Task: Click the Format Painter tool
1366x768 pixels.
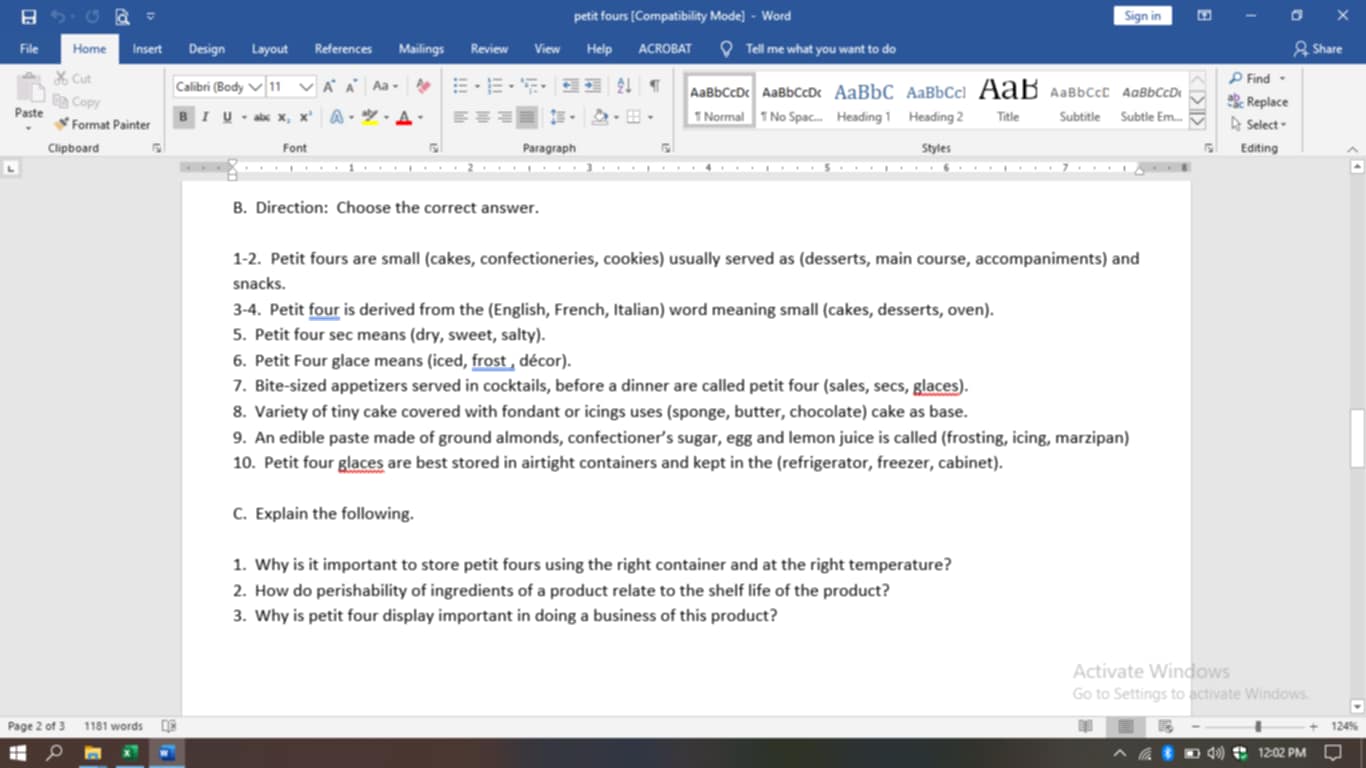Action: [x=102, y=125]
